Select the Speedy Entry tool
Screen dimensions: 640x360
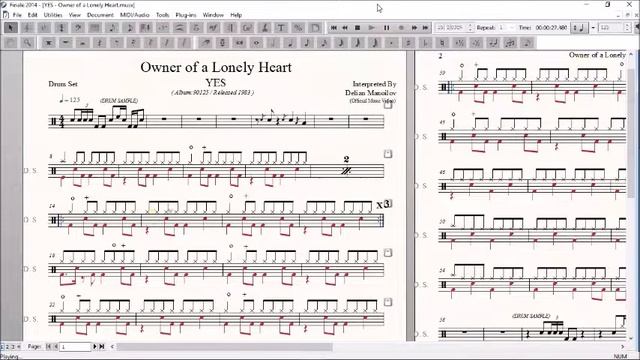pyautogui.click(x=129, y=28)
